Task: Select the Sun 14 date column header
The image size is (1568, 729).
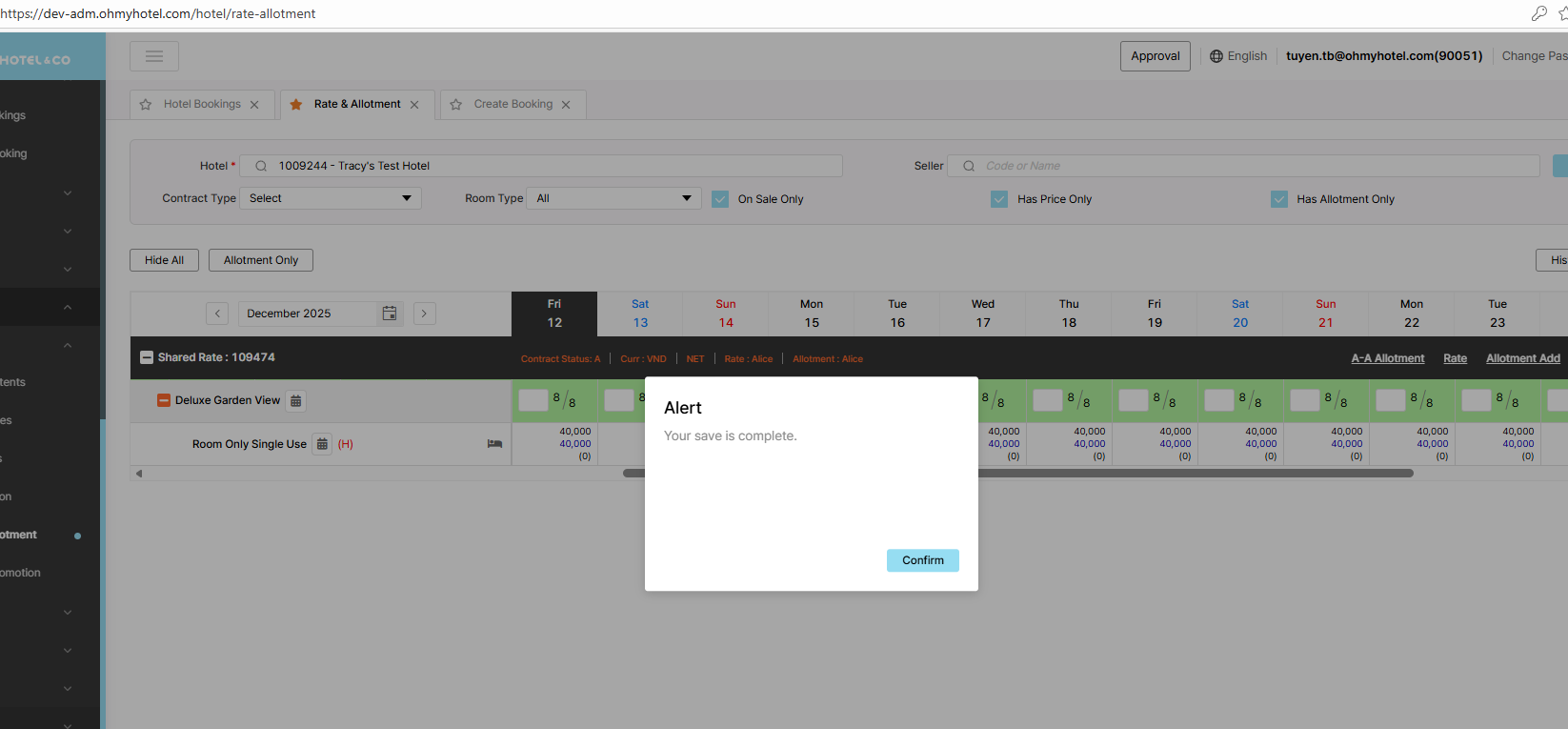Action: (x=726, y=314)
